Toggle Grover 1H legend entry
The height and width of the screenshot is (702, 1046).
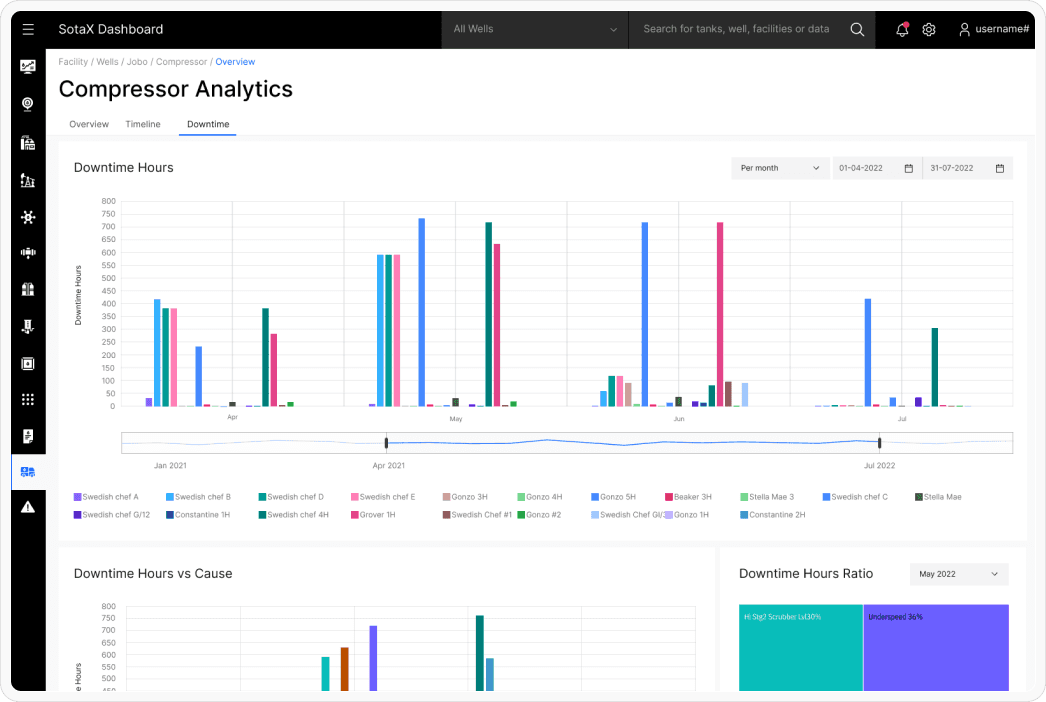(373, 515)
